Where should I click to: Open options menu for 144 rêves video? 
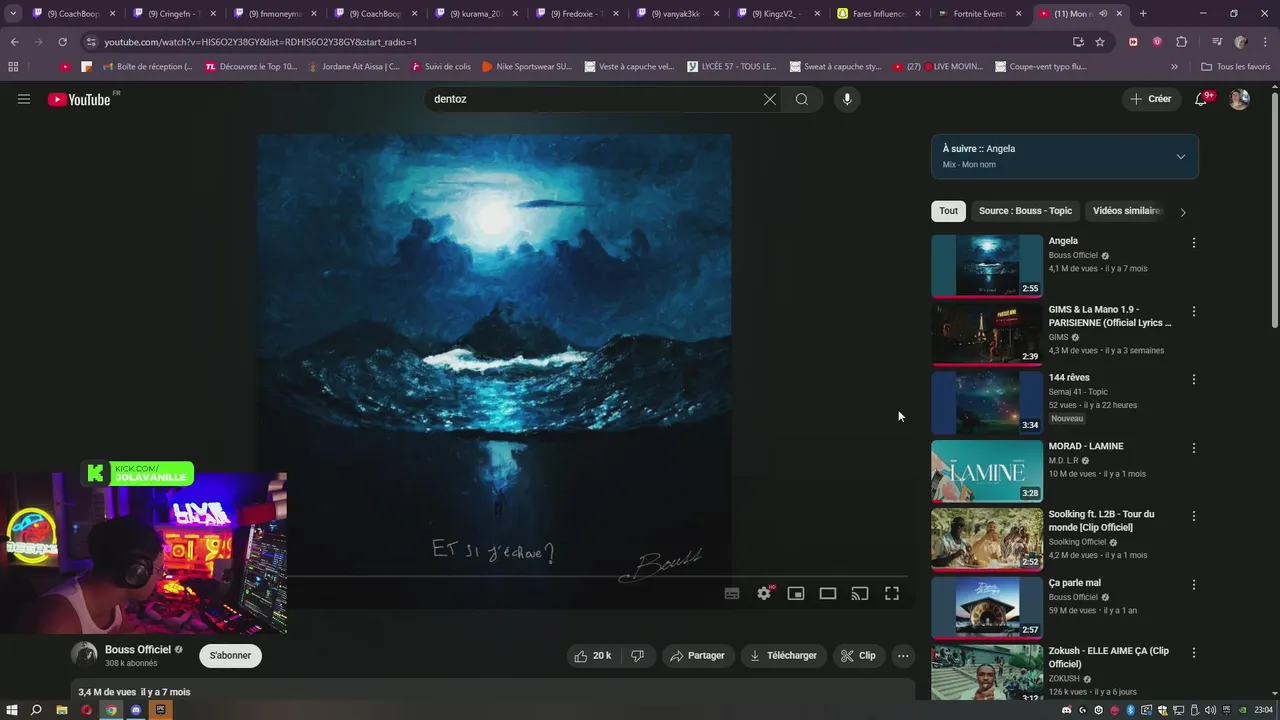(1193, 380)
